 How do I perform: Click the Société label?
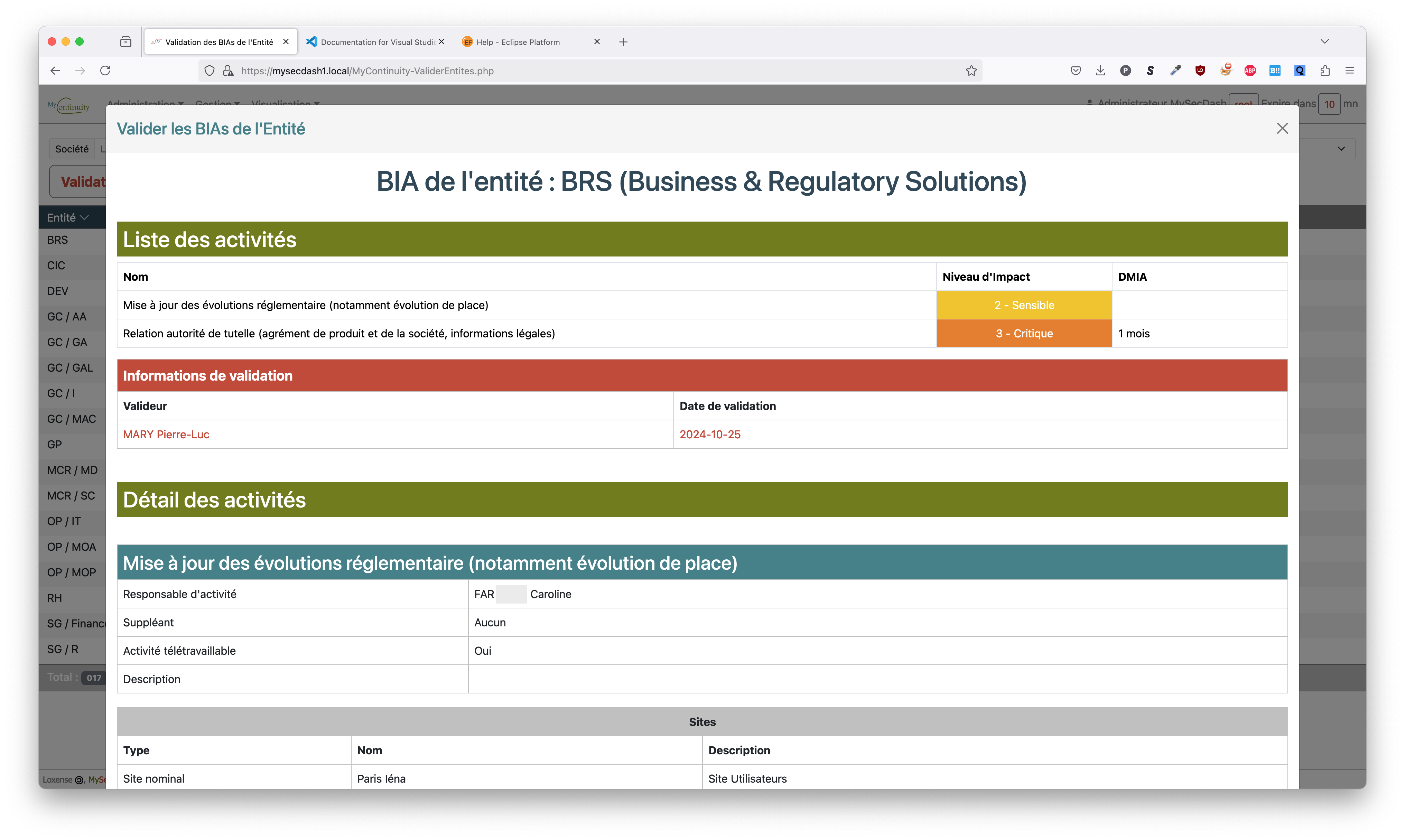(x=72, y=149)
